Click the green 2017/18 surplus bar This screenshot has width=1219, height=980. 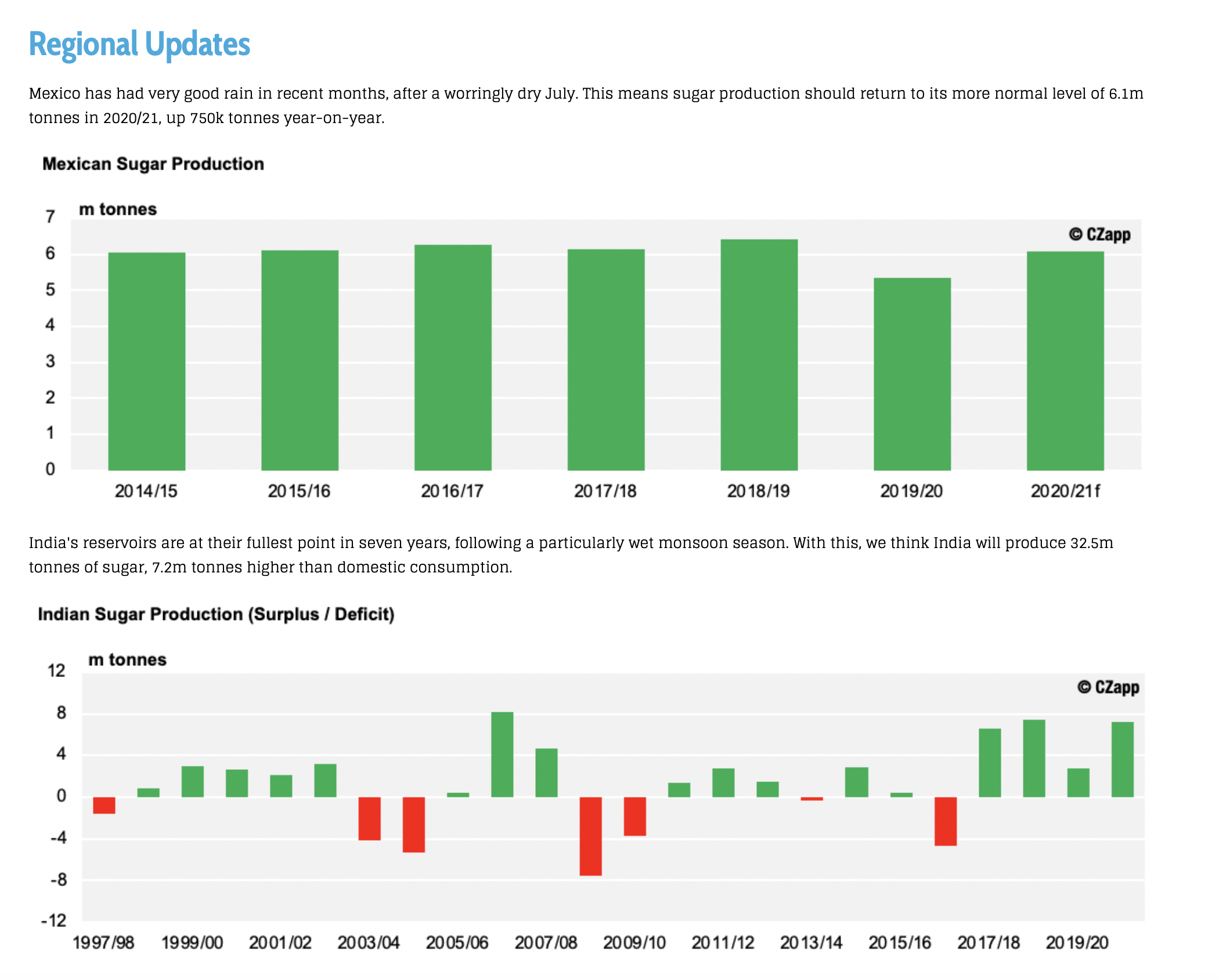coord(990,763)
